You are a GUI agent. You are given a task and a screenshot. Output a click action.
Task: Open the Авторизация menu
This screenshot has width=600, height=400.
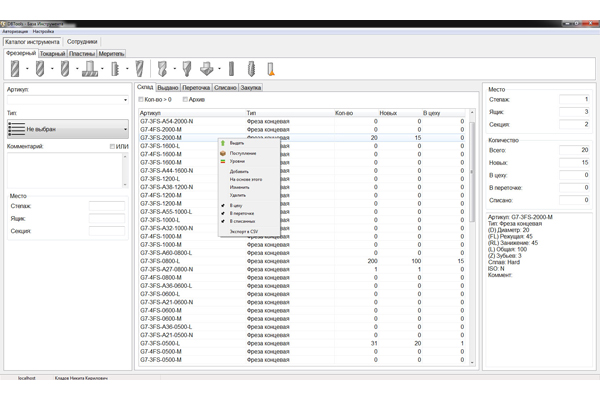tap(15, 31)
